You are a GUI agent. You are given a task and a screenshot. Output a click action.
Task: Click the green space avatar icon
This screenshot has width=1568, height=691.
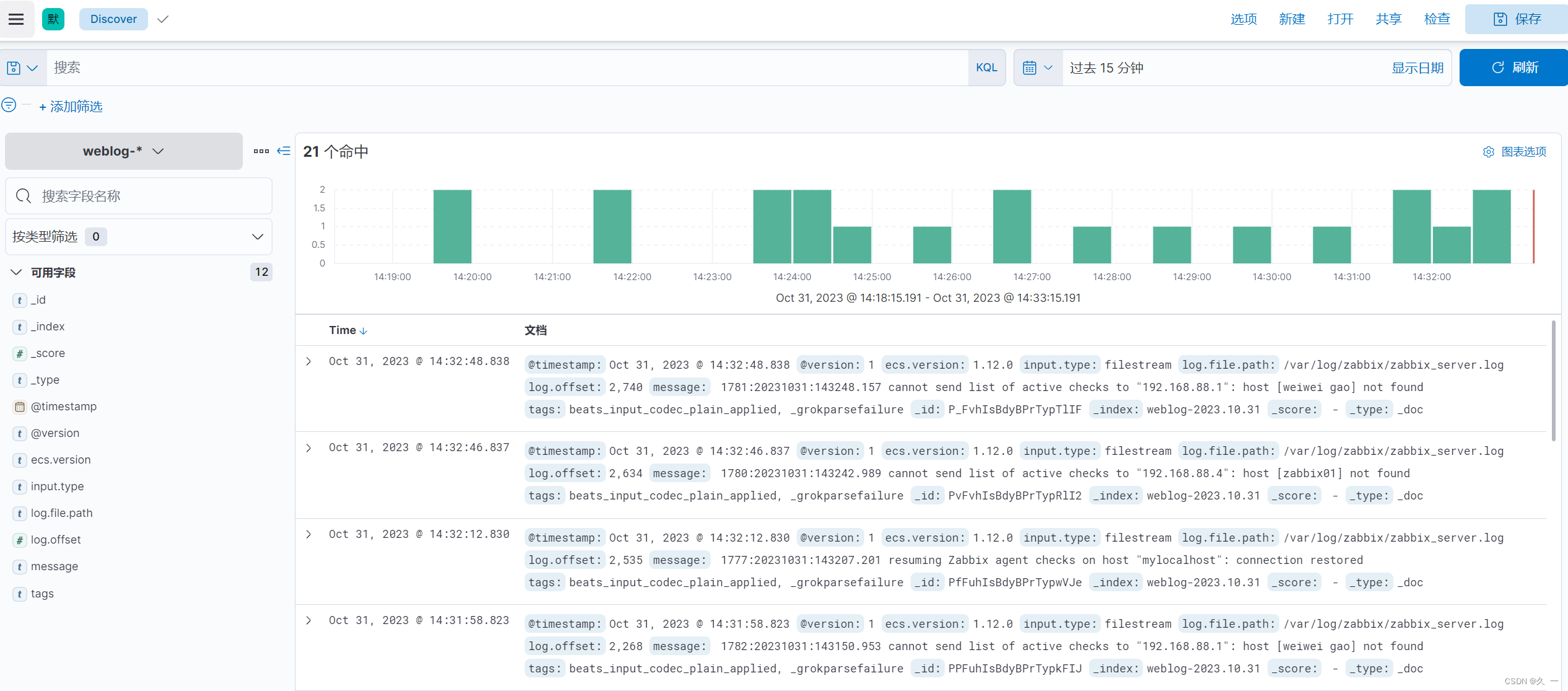pos(53,19)
